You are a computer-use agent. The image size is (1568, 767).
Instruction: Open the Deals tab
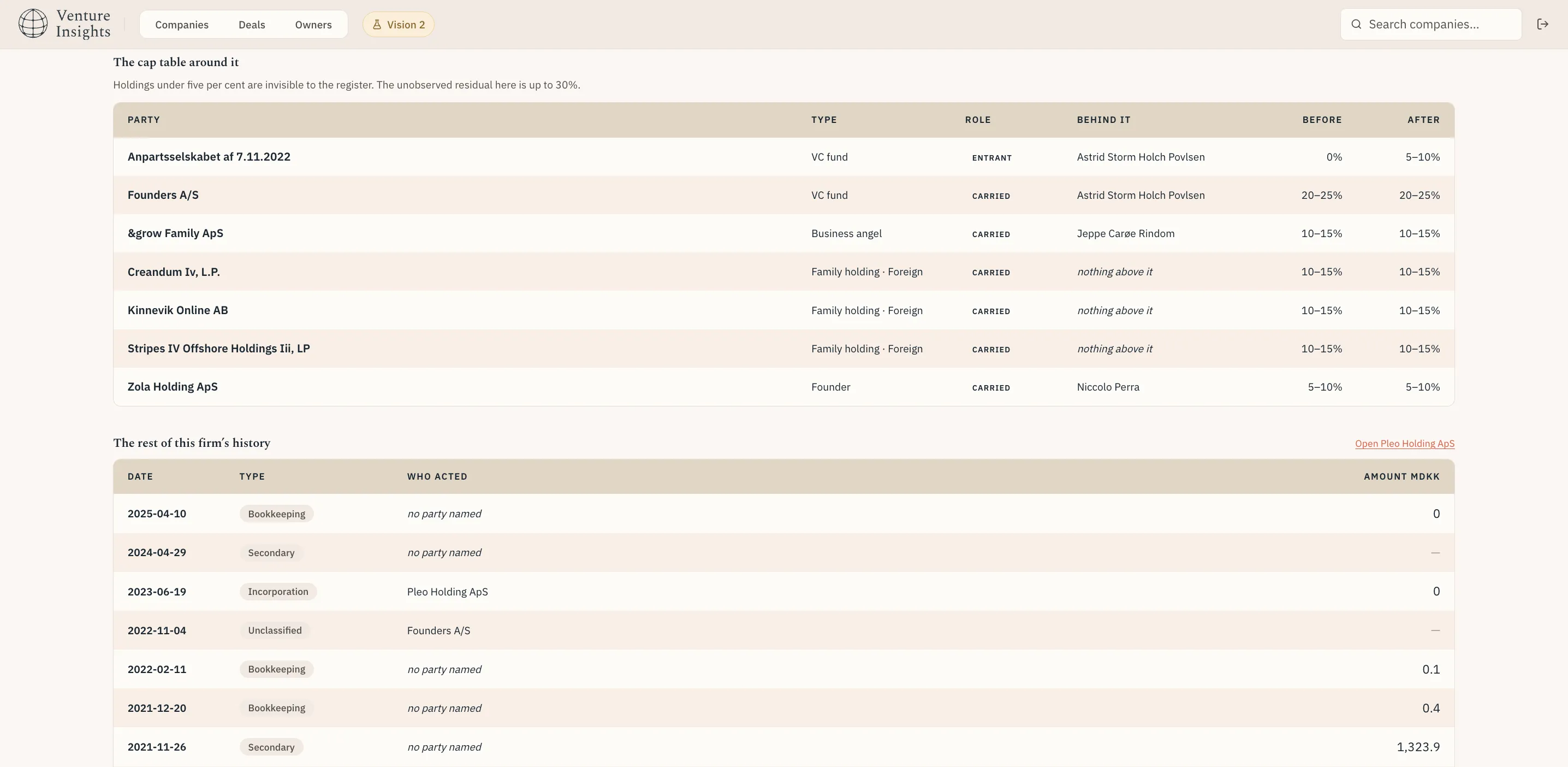[251, 25]
